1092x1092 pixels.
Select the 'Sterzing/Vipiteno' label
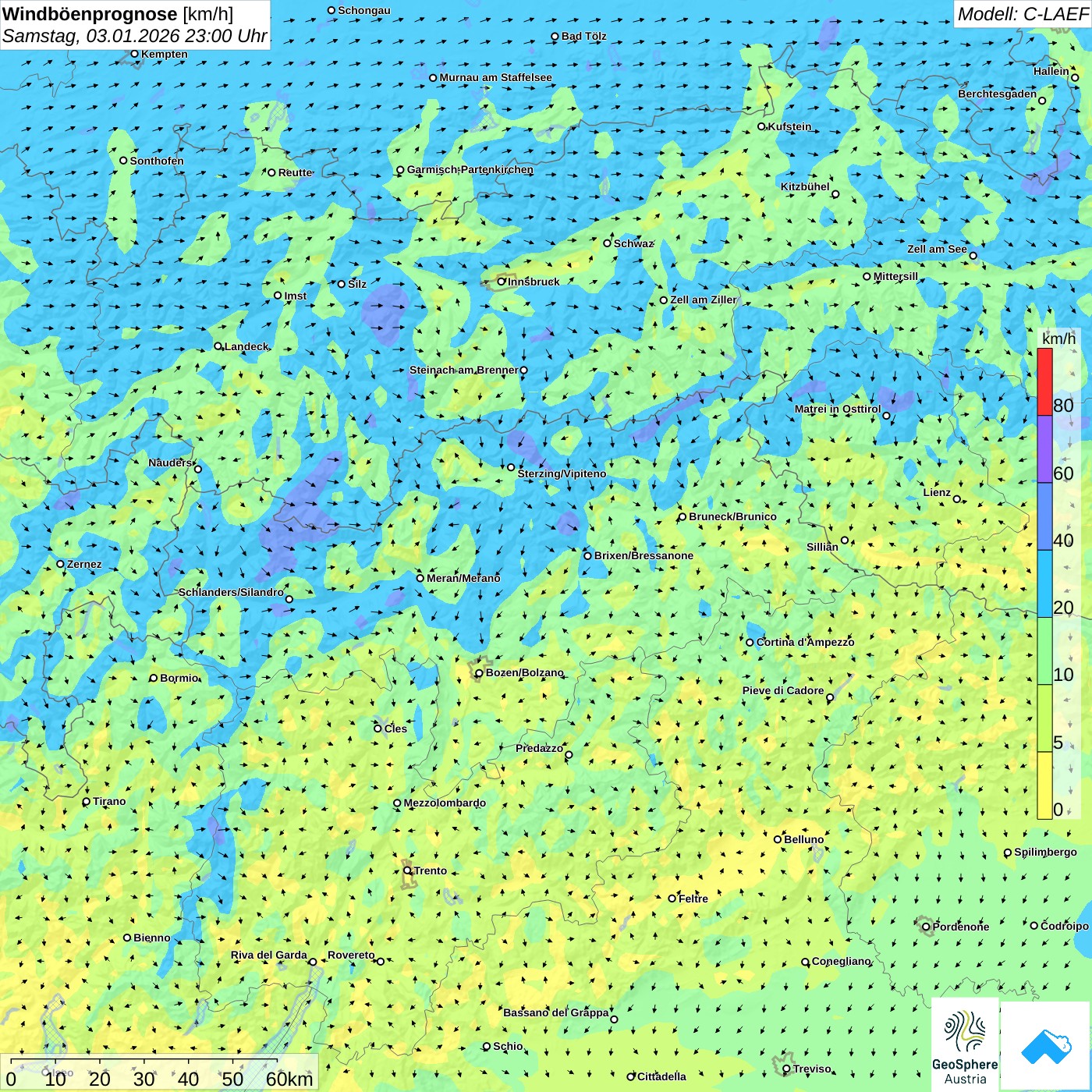(562, 473)
